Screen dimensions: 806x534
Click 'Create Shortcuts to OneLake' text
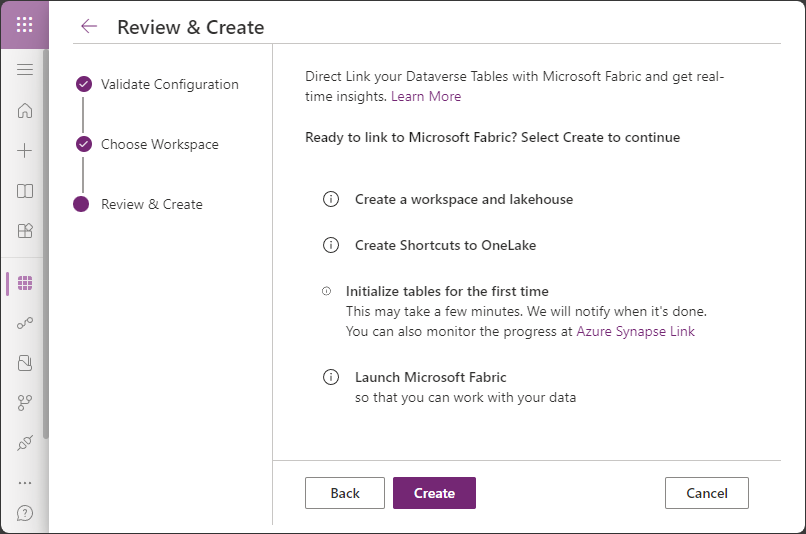pos(445,246)
